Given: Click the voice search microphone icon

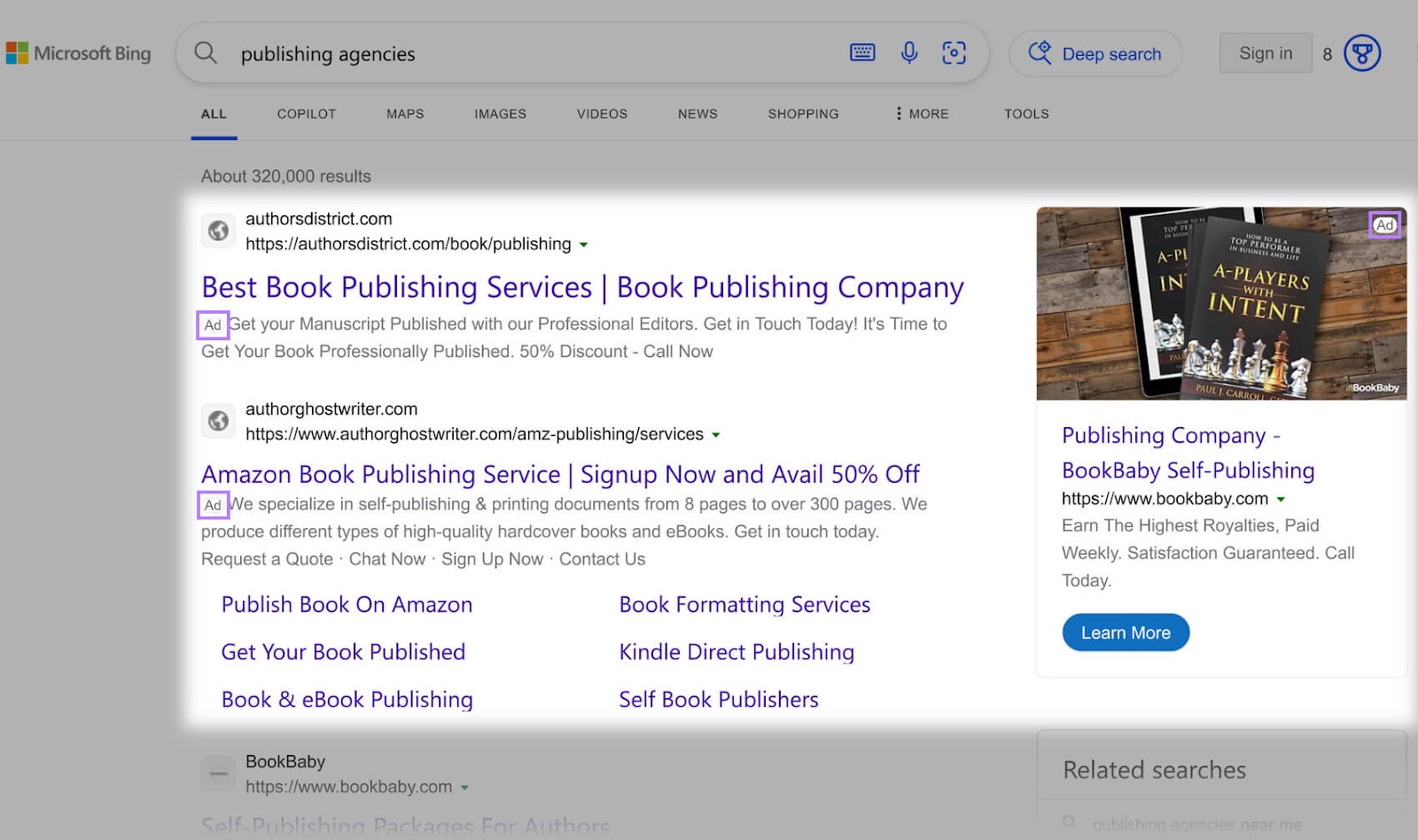Looking at the screenshot, I should click(907, 53).
